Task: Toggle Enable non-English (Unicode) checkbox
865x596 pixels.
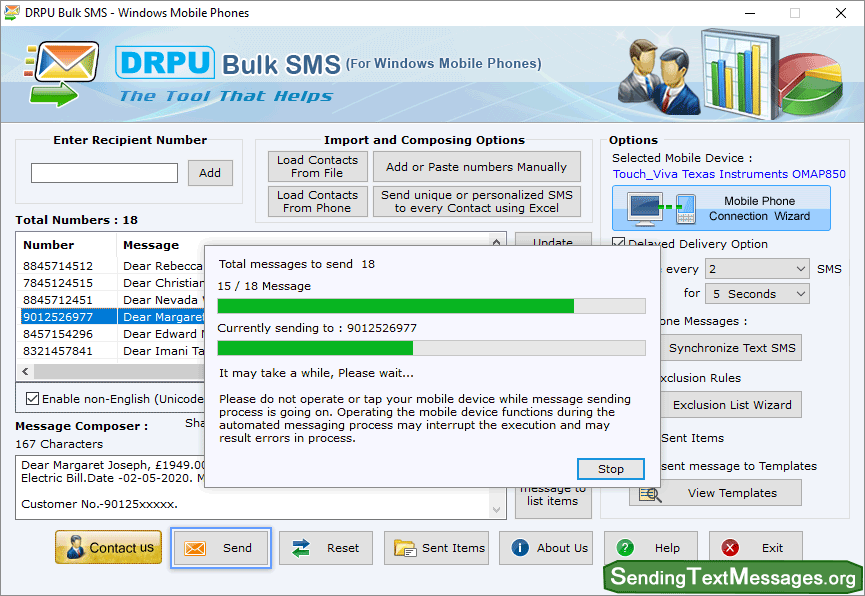Action: click(33, 398)
